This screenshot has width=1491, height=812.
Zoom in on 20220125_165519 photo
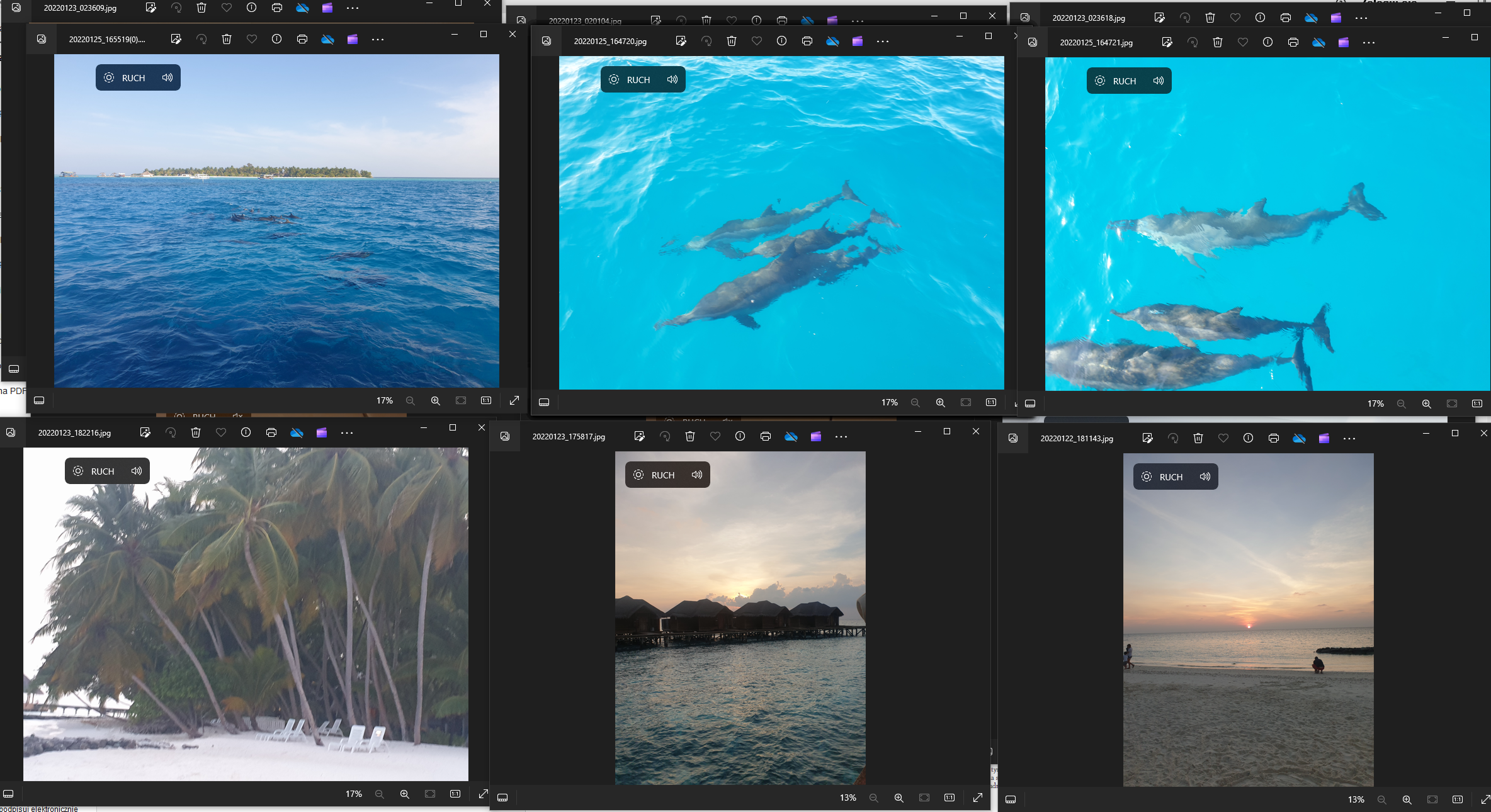pos(435,400)
